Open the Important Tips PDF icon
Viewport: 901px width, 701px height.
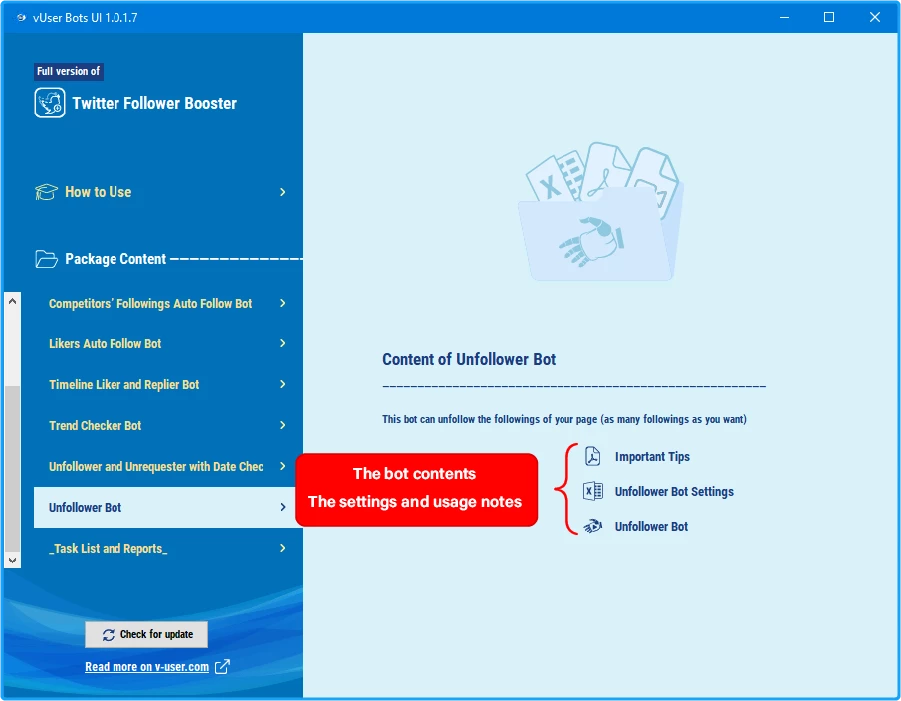pos(592,456)
